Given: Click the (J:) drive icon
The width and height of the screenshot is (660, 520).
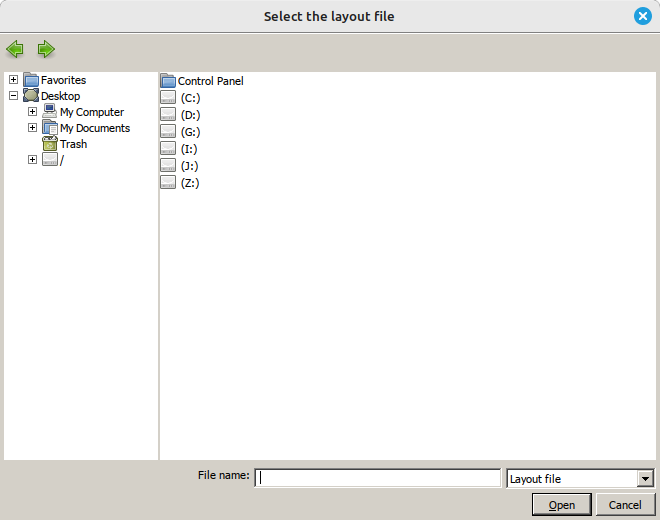Looking at the screenshot, I should pos(168,165).
